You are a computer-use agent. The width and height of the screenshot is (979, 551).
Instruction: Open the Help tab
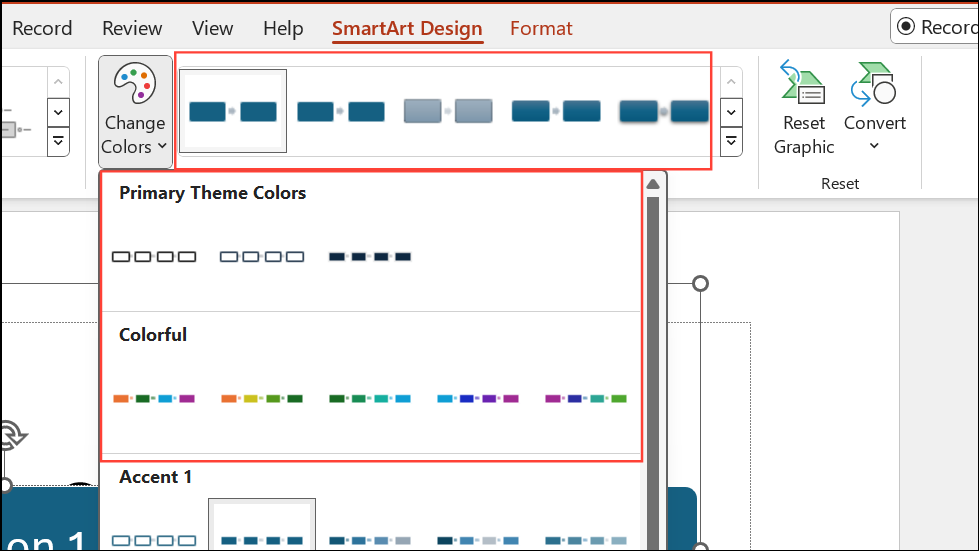(283, 28)
